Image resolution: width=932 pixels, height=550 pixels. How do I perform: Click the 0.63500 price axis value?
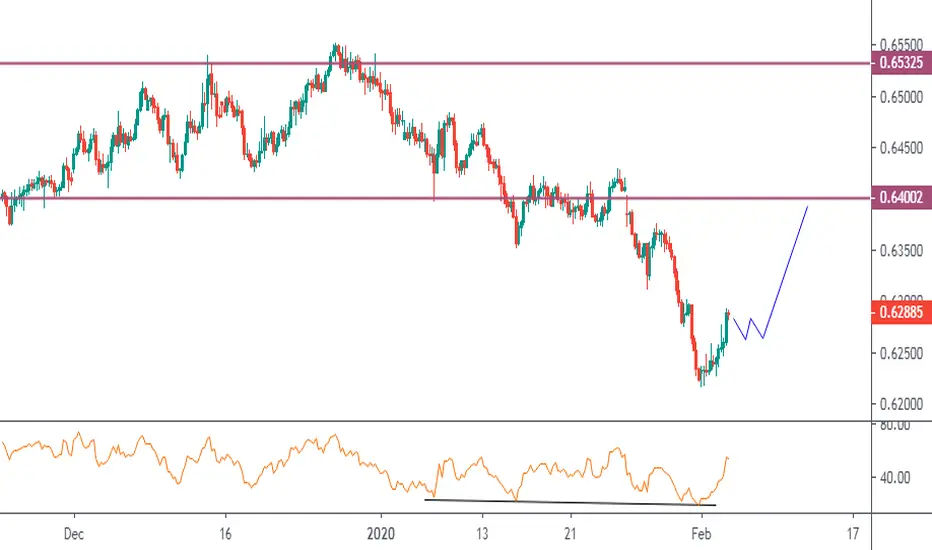(901, 250)
